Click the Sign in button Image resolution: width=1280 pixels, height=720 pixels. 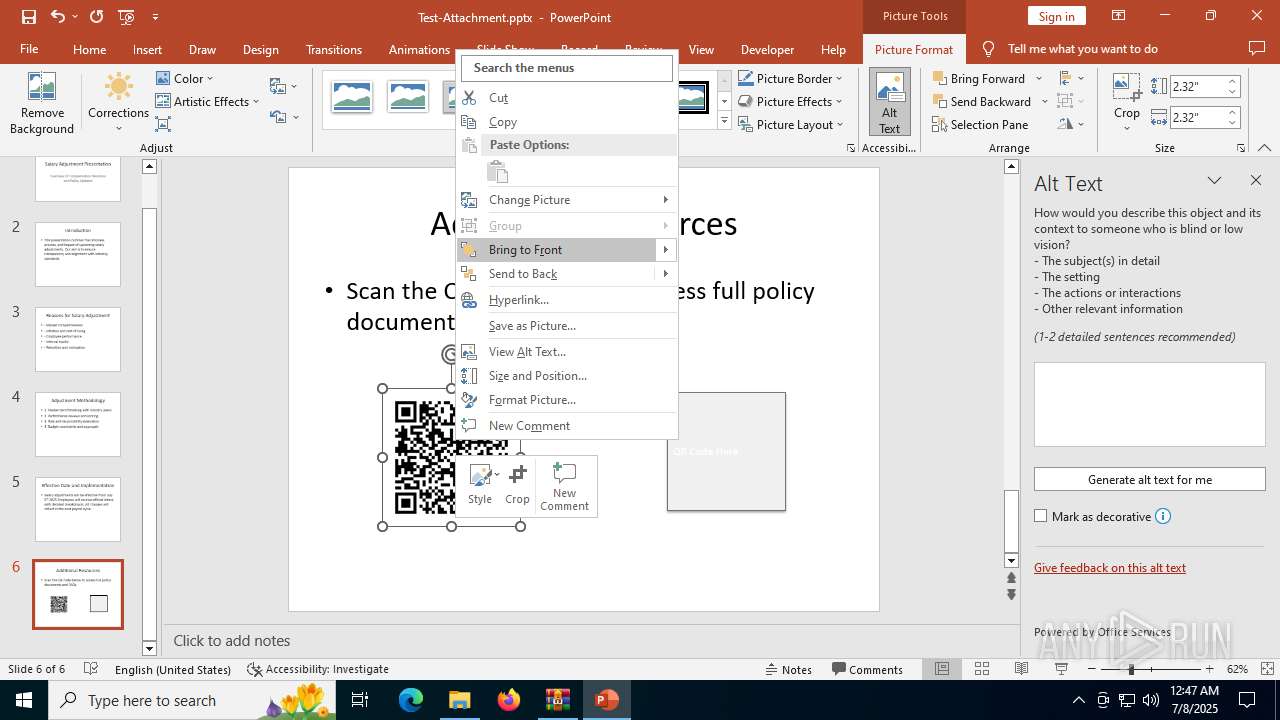click(1056, 16)
